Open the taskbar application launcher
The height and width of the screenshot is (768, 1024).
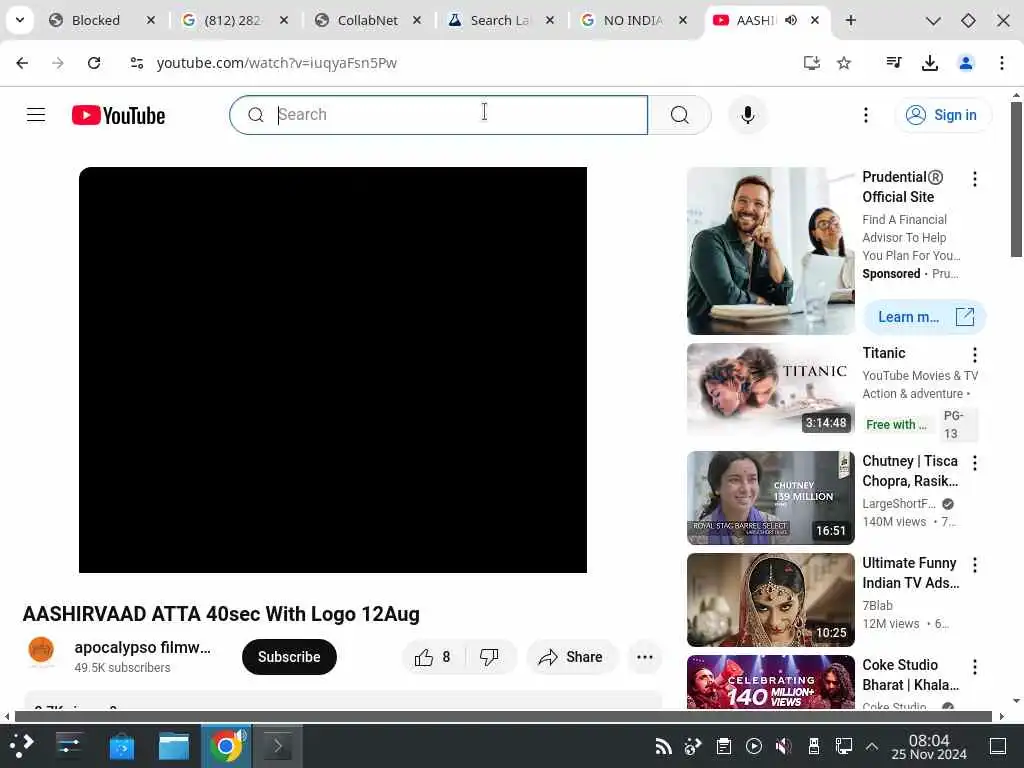pyautogui.click(x=22, y=745)
